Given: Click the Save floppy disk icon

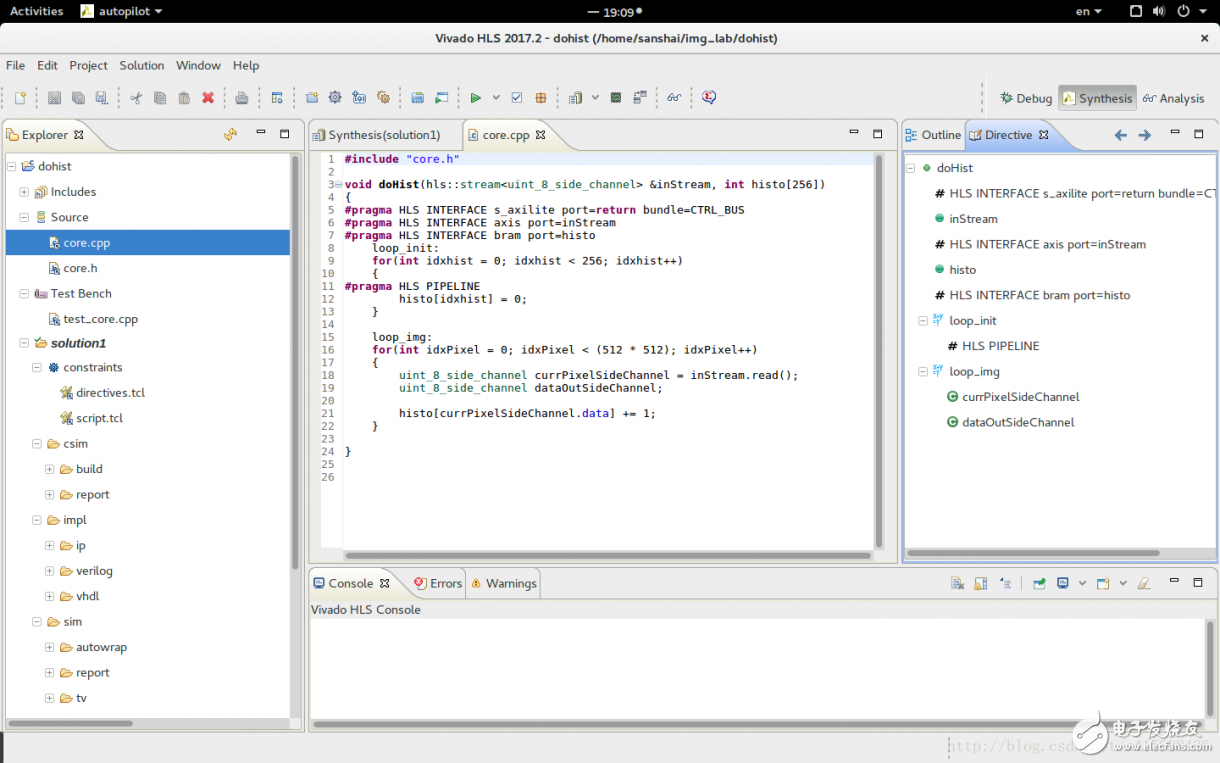Looking at the screenshot, I should tap(54, 98).
